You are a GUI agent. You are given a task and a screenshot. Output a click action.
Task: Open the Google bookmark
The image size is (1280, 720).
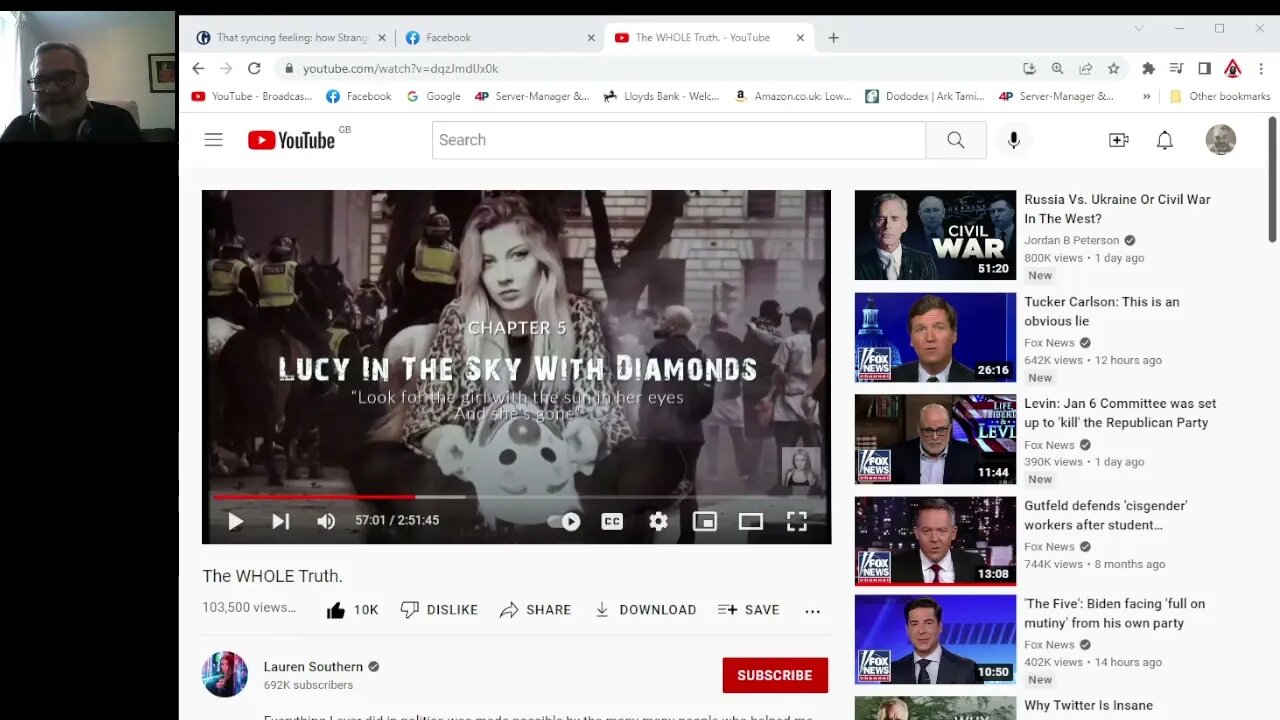434,96
